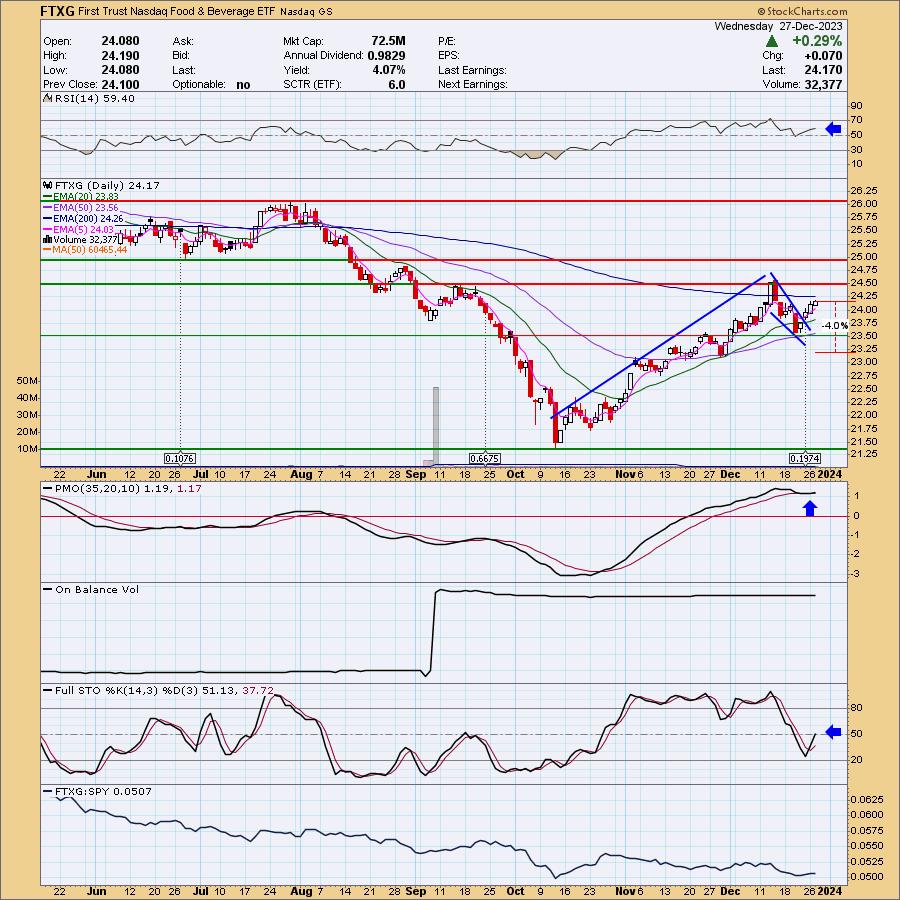Screen dimensions: 900x900
Task: Click the 50M volume axis label
Action: coord(28,381)
